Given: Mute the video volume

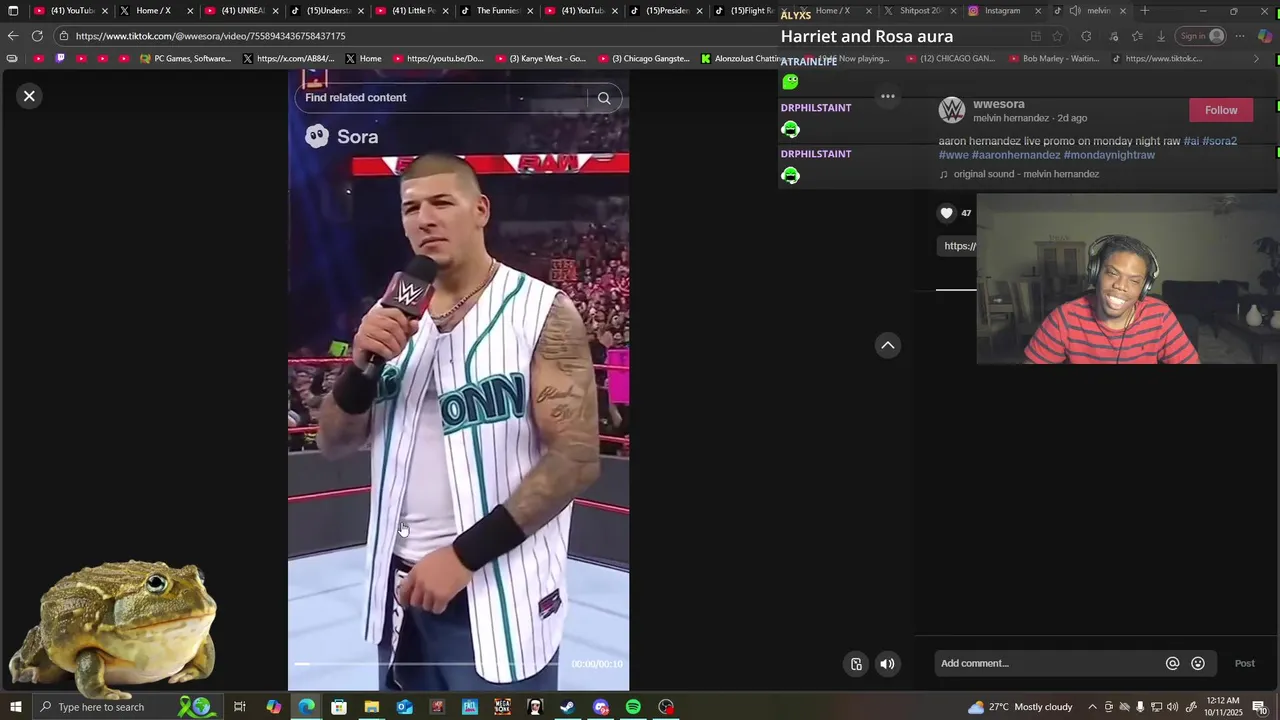Looking at the screenshot, I should [887, 664].
